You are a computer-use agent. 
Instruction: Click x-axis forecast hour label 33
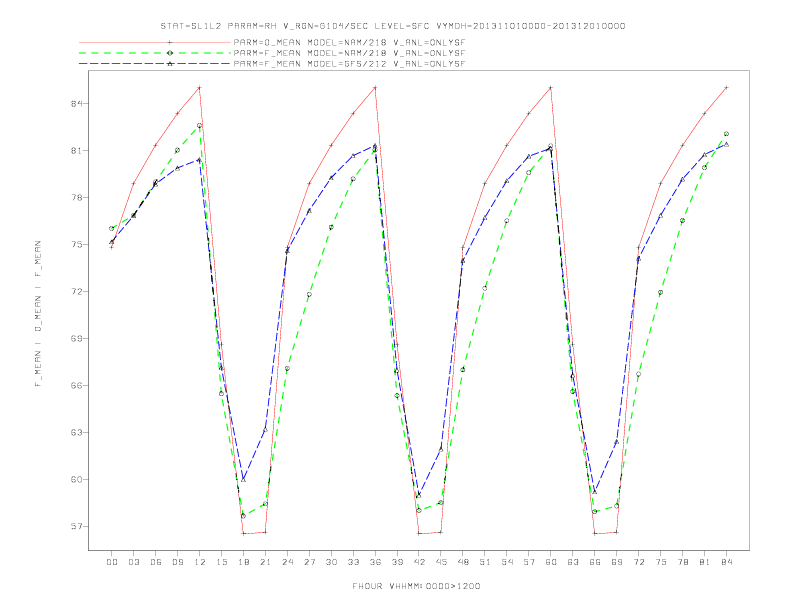354,562
